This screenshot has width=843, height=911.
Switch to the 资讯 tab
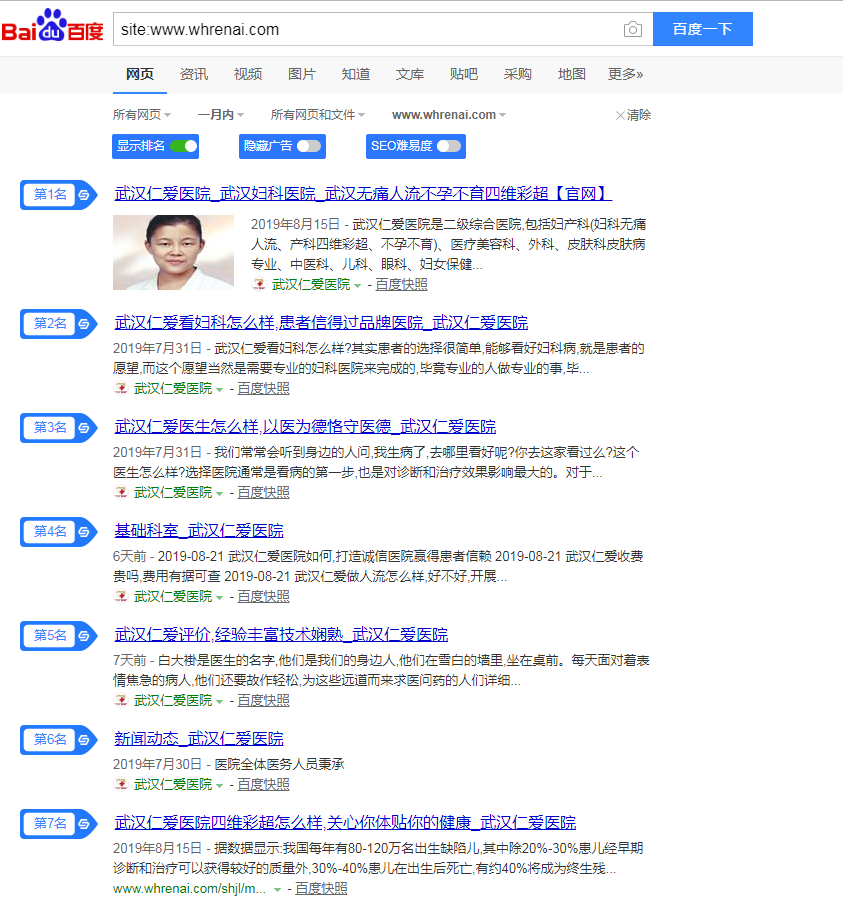(x=193, y=74)
